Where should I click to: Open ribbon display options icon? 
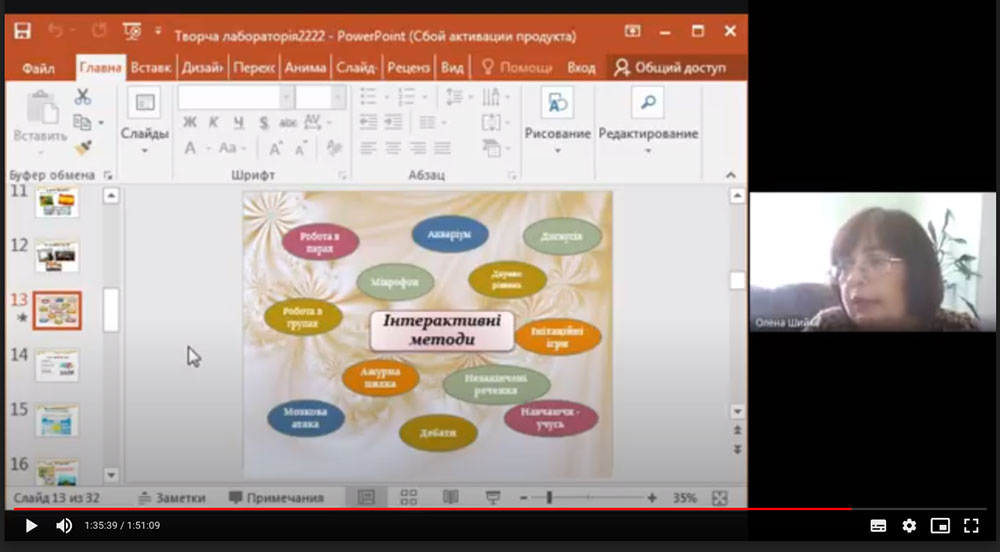(632, 31)
